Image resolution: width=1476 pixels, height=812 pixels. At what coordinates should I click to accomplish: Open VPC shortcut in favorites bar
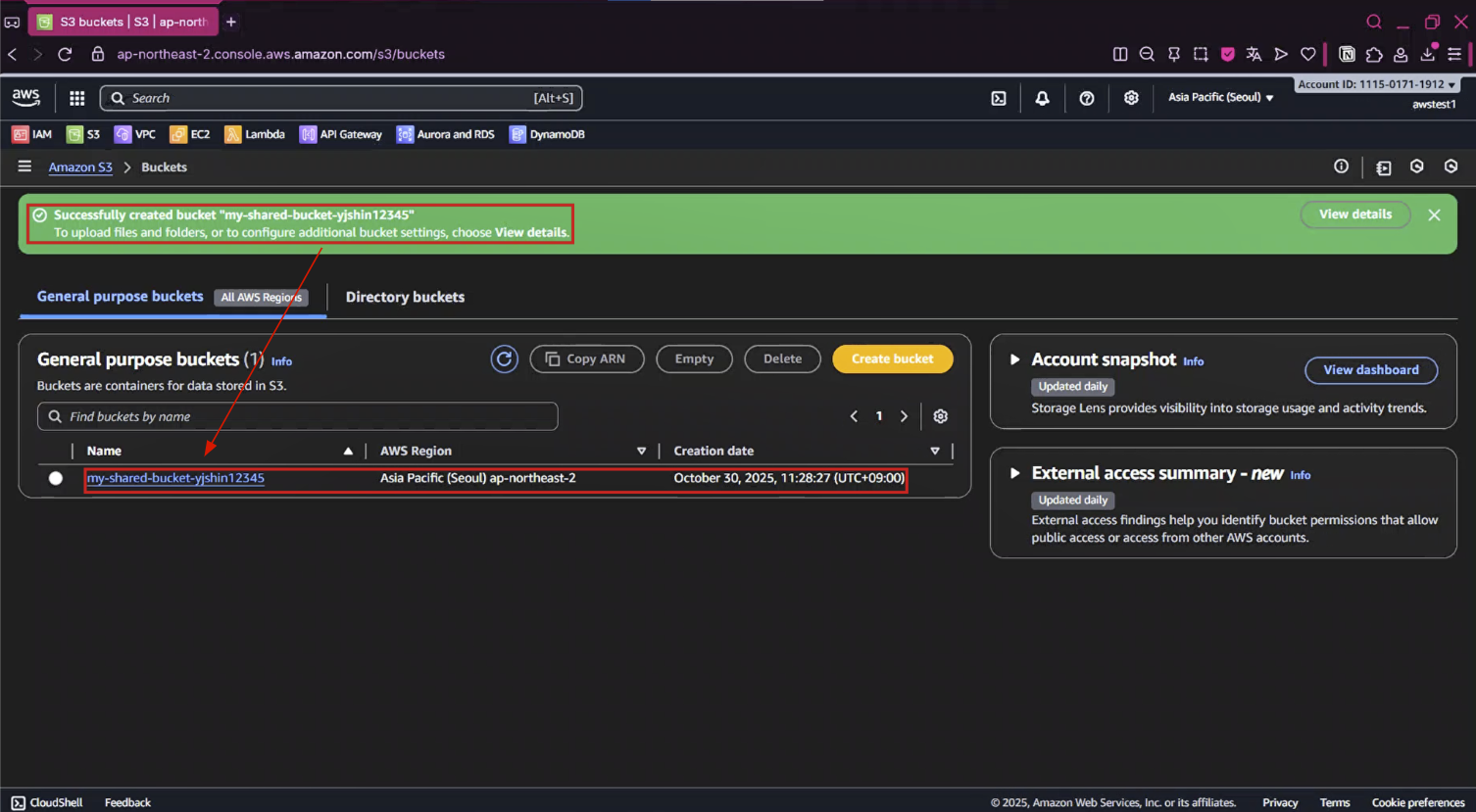pos(135,134)
